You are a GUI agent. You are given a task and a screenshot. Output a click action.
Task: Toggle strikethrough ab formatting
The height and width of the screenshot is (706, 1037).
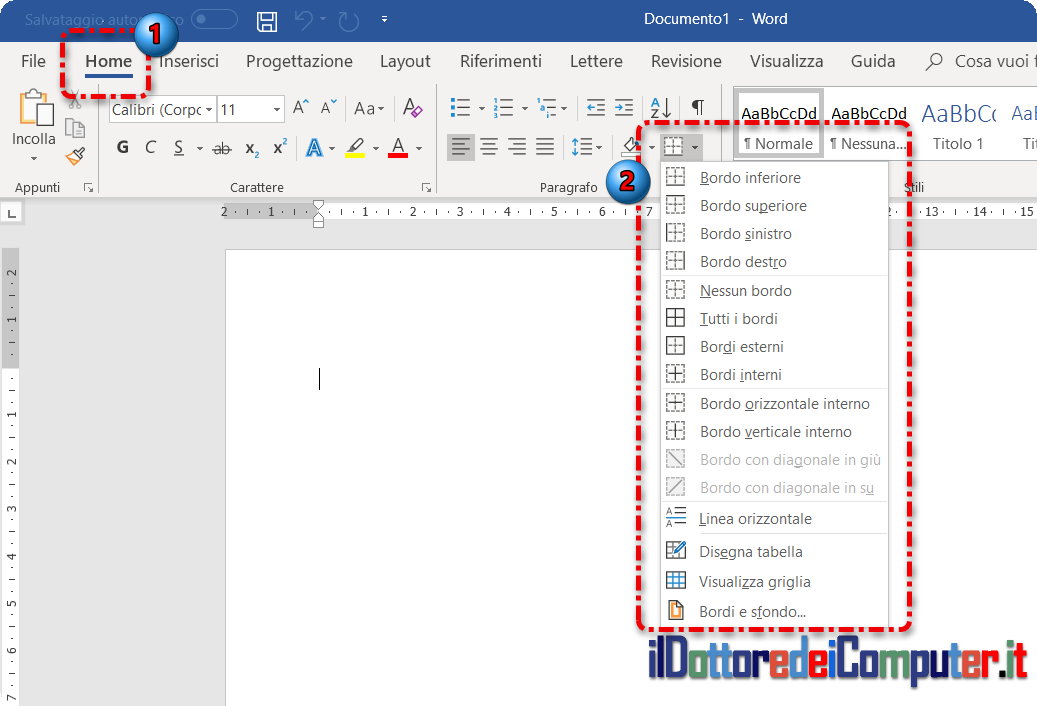tap(222, 148)
